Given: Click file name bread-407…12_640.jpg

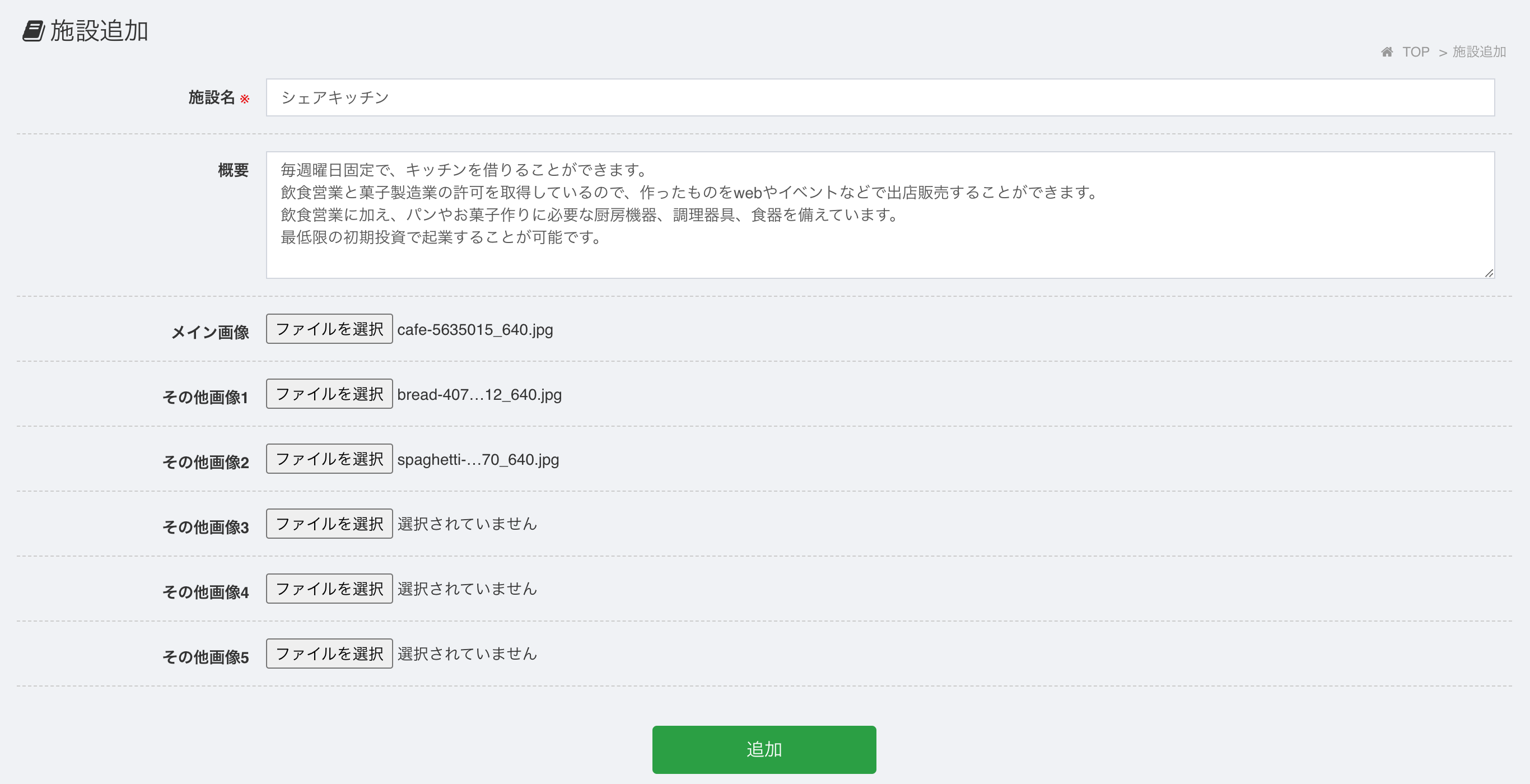Looking at the screenshot, I should pyautogui.click(x=479, y=394).
